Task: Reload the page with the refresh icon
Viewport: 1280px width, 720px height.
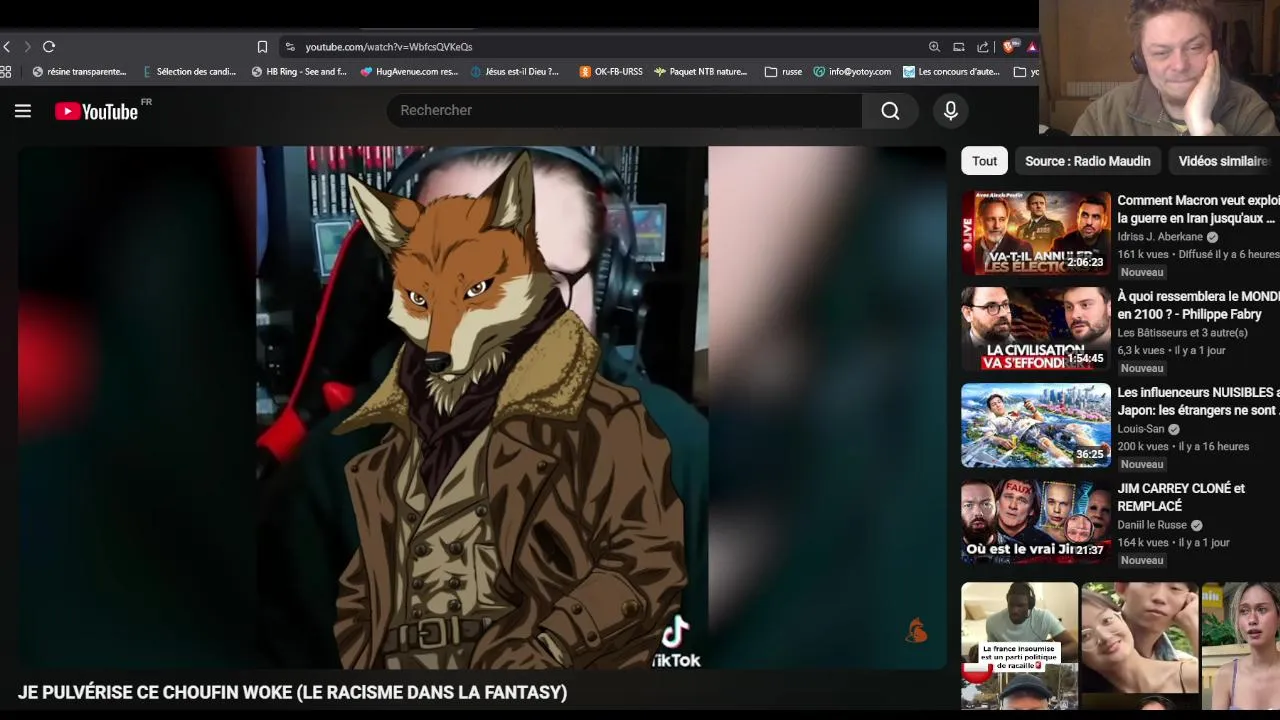Action: (x=49, y=47)
